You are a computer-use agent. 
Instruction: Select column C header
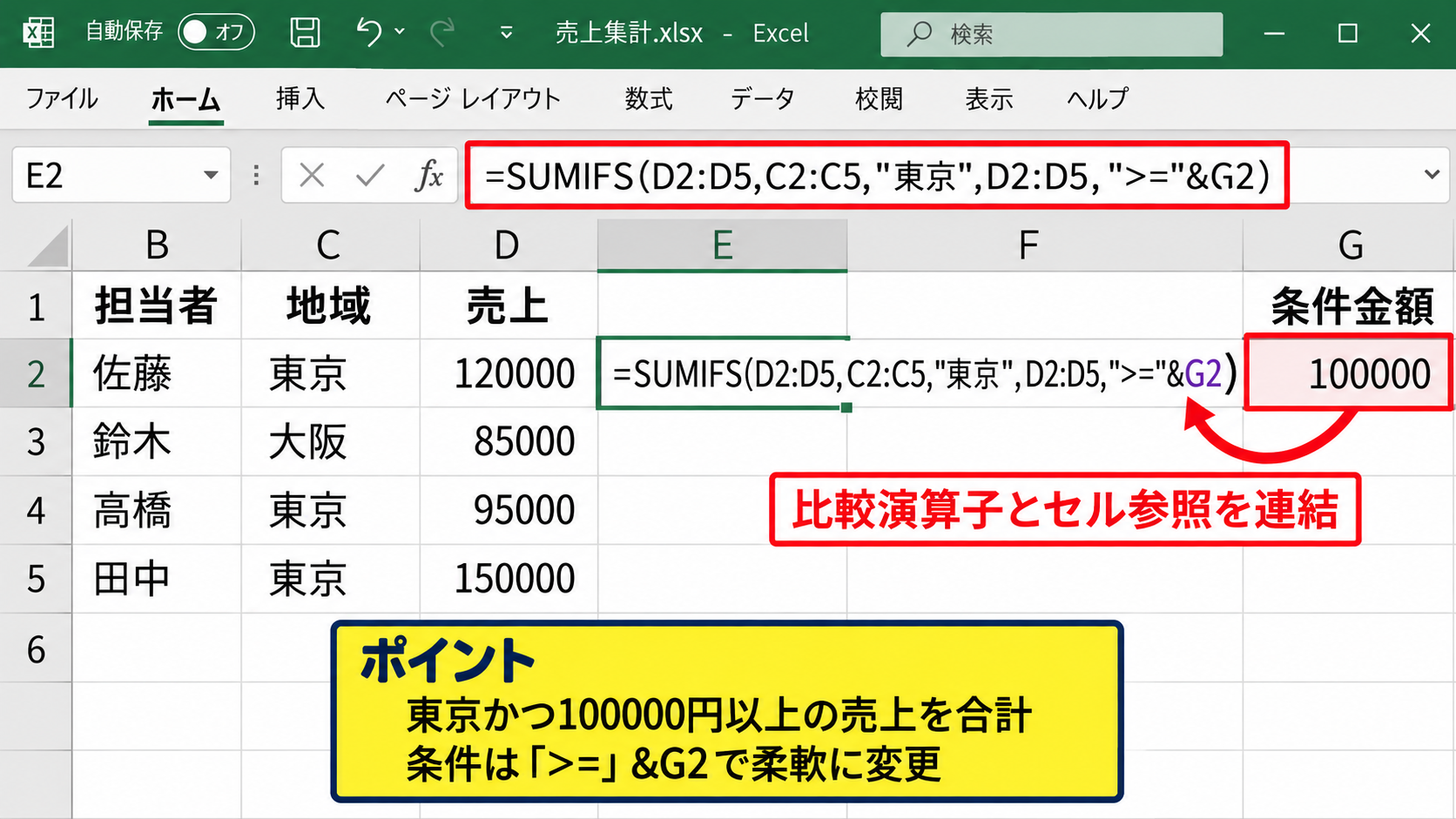pyautogui.click(x=330, y=245)
